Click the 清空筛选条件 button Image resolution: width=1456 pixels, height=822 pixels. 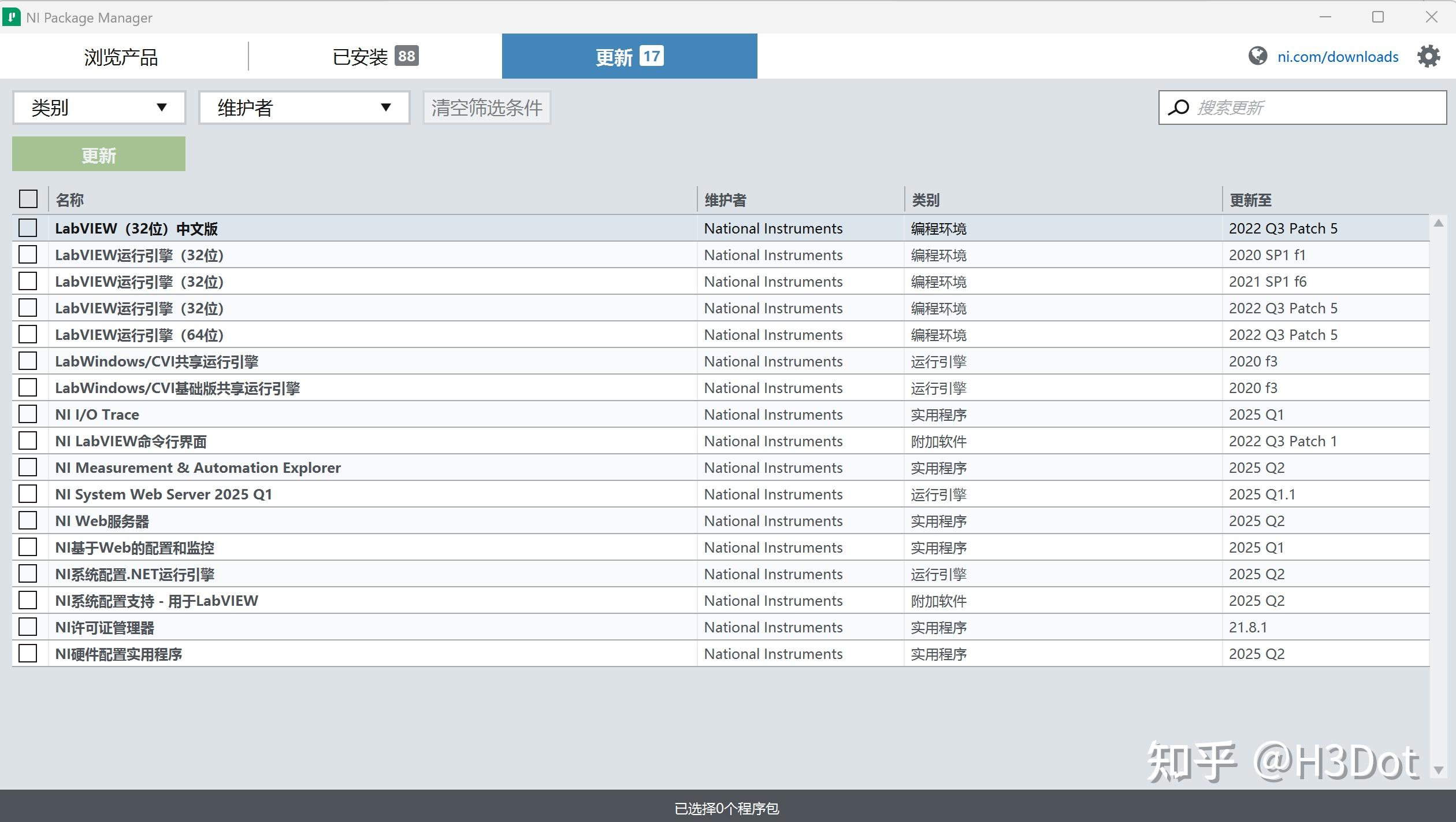click(x=486, y=107)
